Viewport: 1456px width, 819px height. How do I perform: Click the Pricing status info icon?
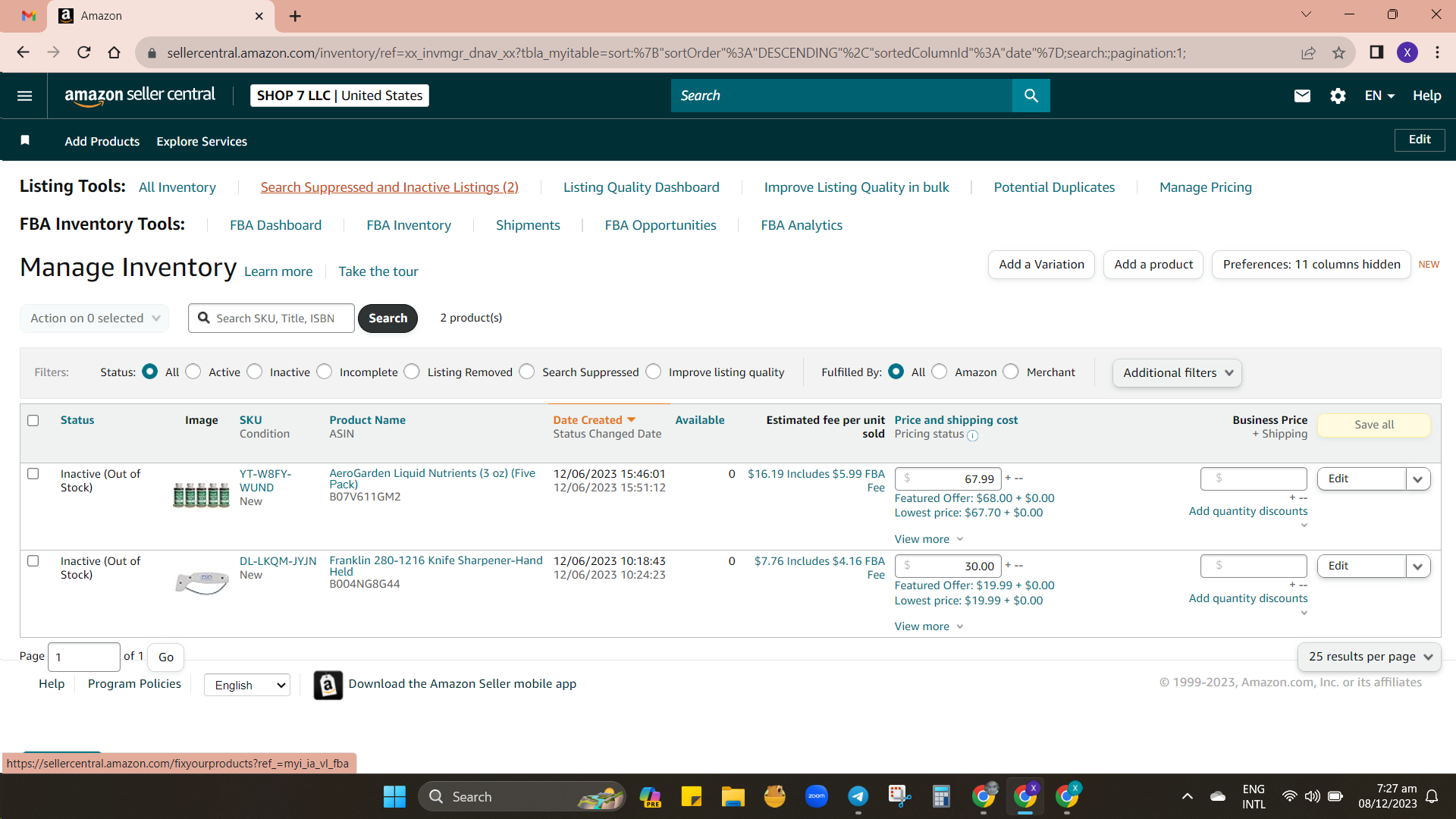coord(972,435)
